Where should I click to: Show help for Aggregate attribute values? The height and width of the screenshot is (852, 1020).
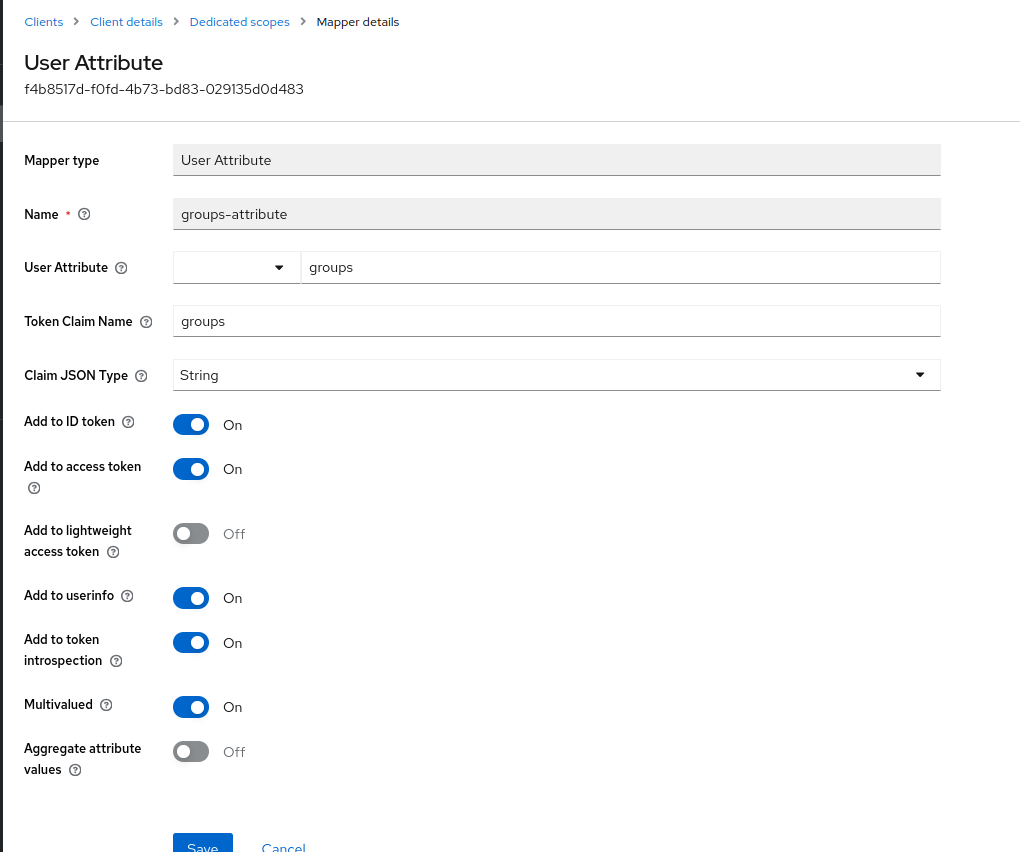73,769
